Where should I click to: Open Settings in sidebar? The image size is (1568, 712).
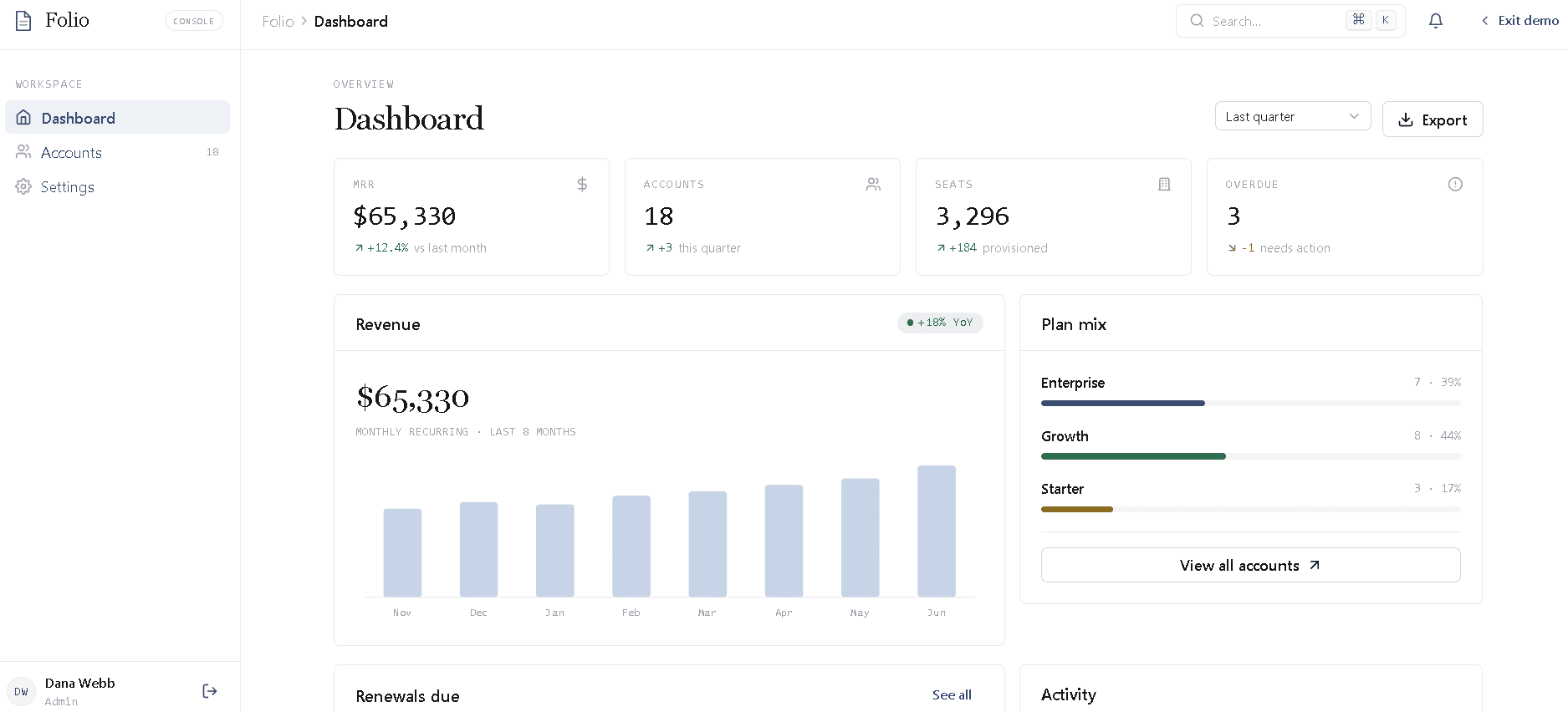[x=118, y=186]
